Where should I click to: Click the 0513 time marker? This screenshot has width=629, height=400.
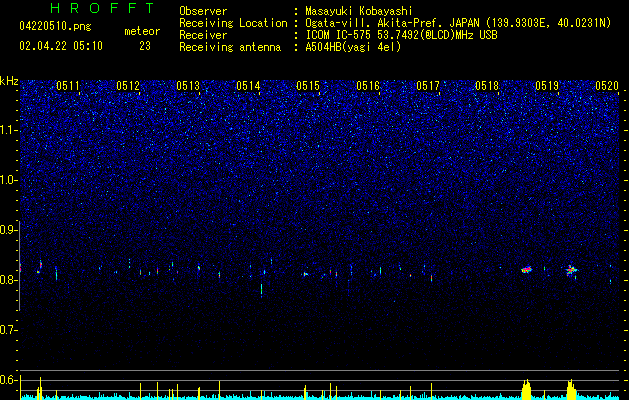[x=188, y=85]
